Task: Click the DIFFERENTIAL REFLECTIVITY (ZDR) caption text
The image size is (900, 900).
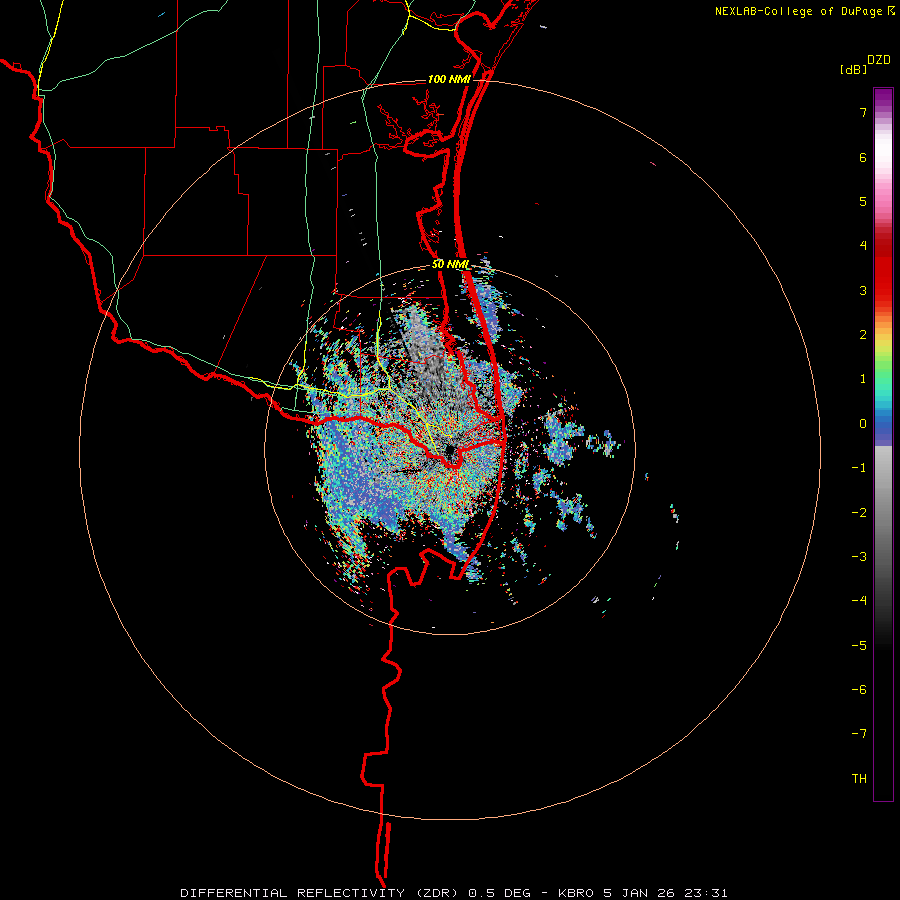Action: [321, 893]
